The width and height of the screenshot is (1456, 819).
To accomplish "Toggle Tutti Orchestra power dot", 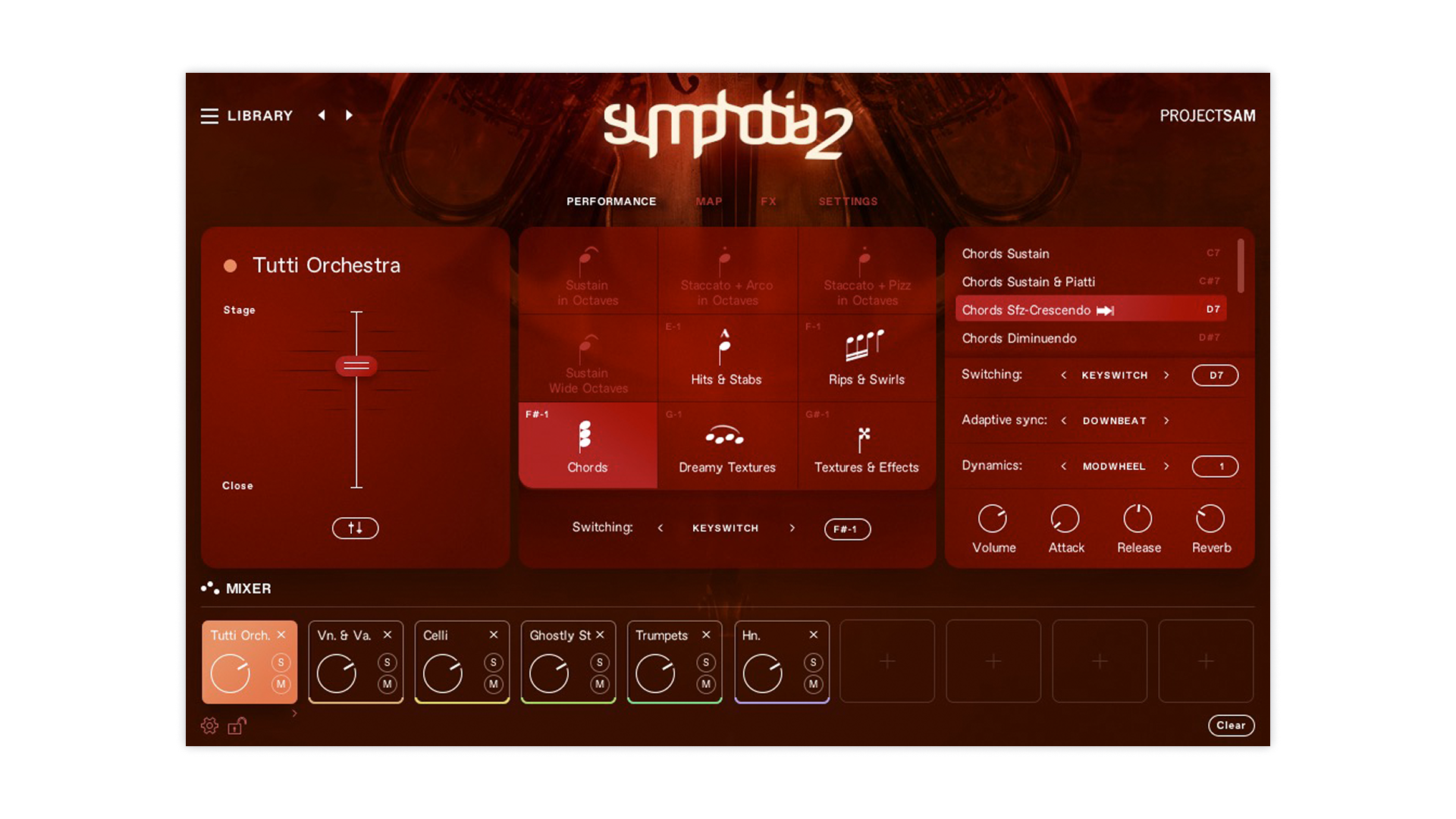I will [x=231, y=265].
